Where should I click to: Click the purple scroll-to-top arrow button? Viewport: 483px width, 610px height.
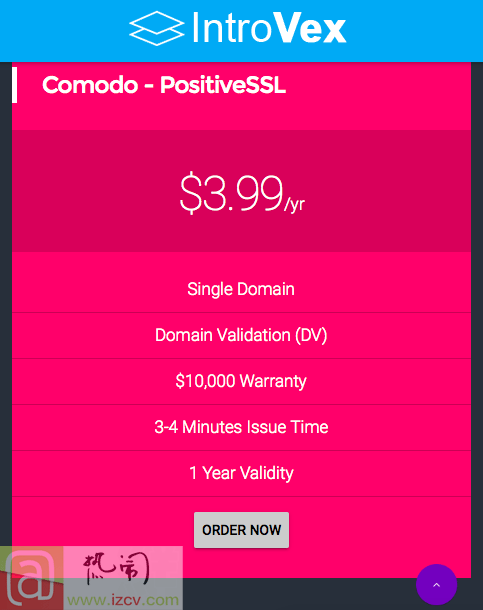pyautogui.click(x=436, y=585)
